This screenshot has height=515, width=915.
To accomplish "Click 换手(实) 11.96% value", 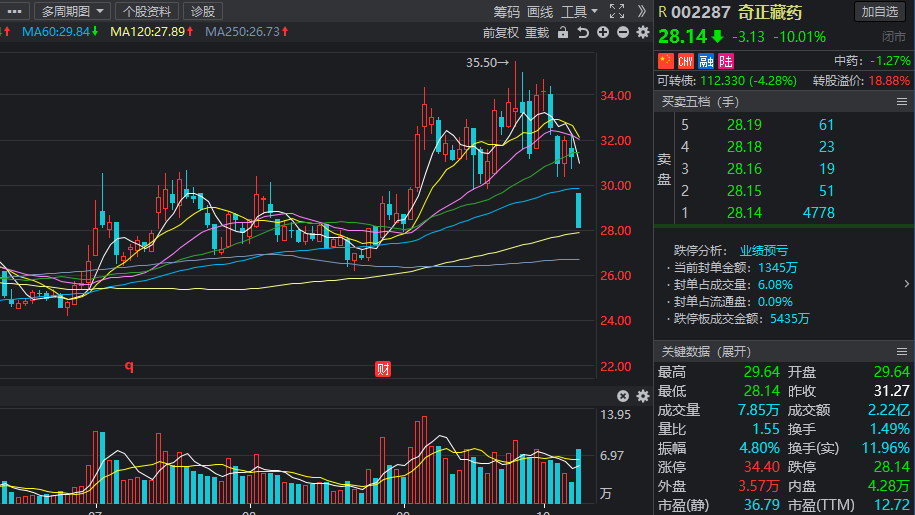I will pyautogui.click(x=886, y=448).
